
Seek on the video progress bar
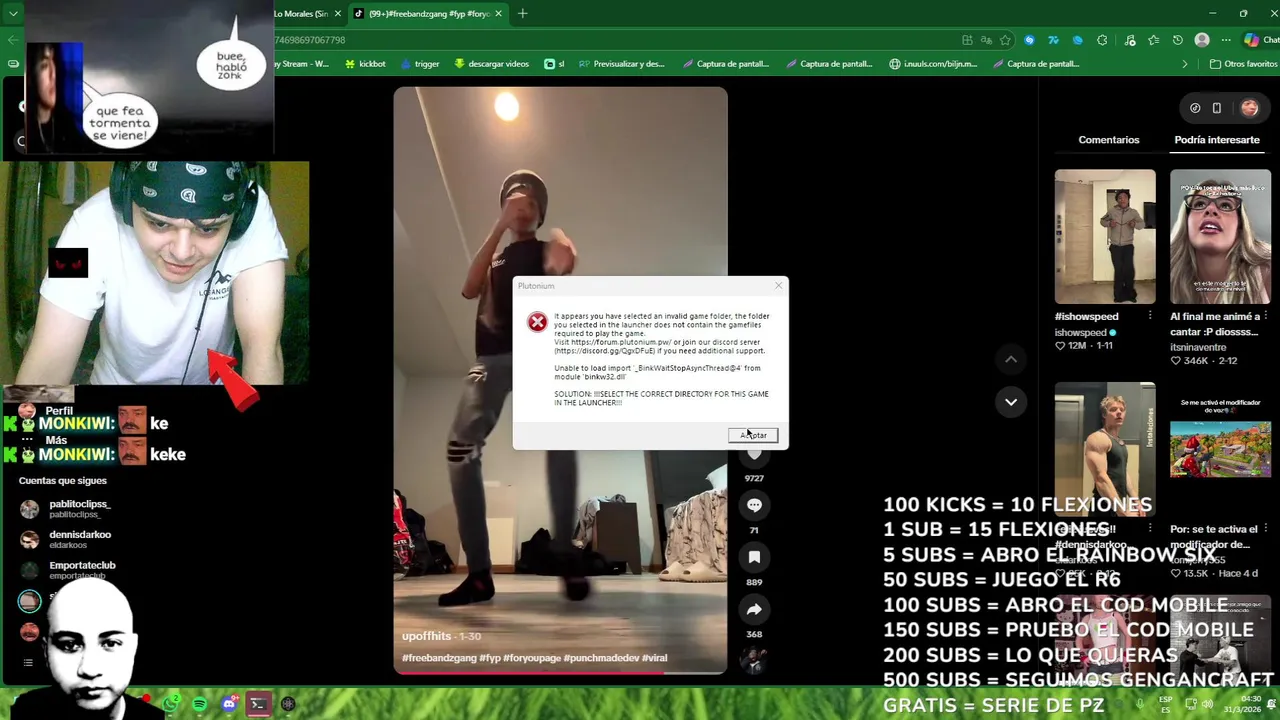tap(560, 672)
